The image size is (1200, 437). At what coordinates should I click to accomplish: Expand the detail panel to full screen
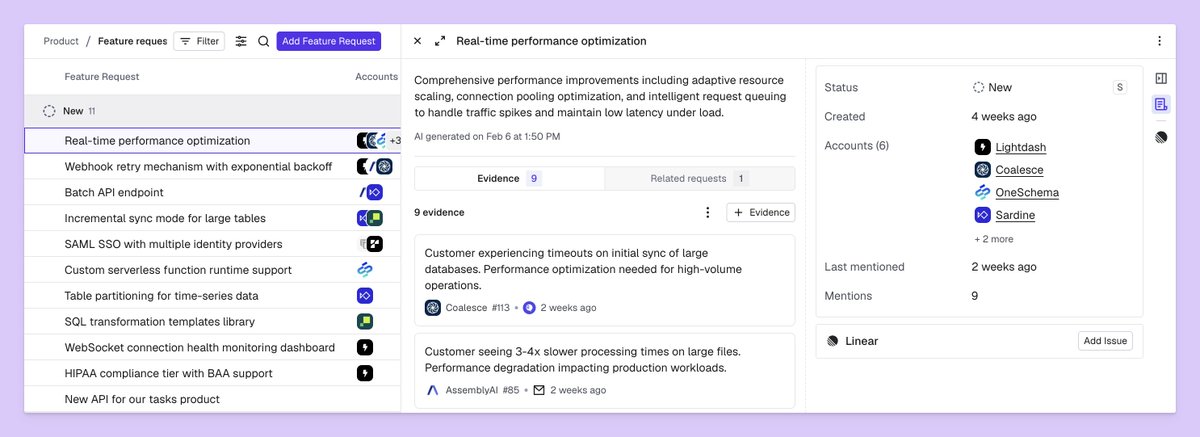pyautogui.click(x=440, y=41)
